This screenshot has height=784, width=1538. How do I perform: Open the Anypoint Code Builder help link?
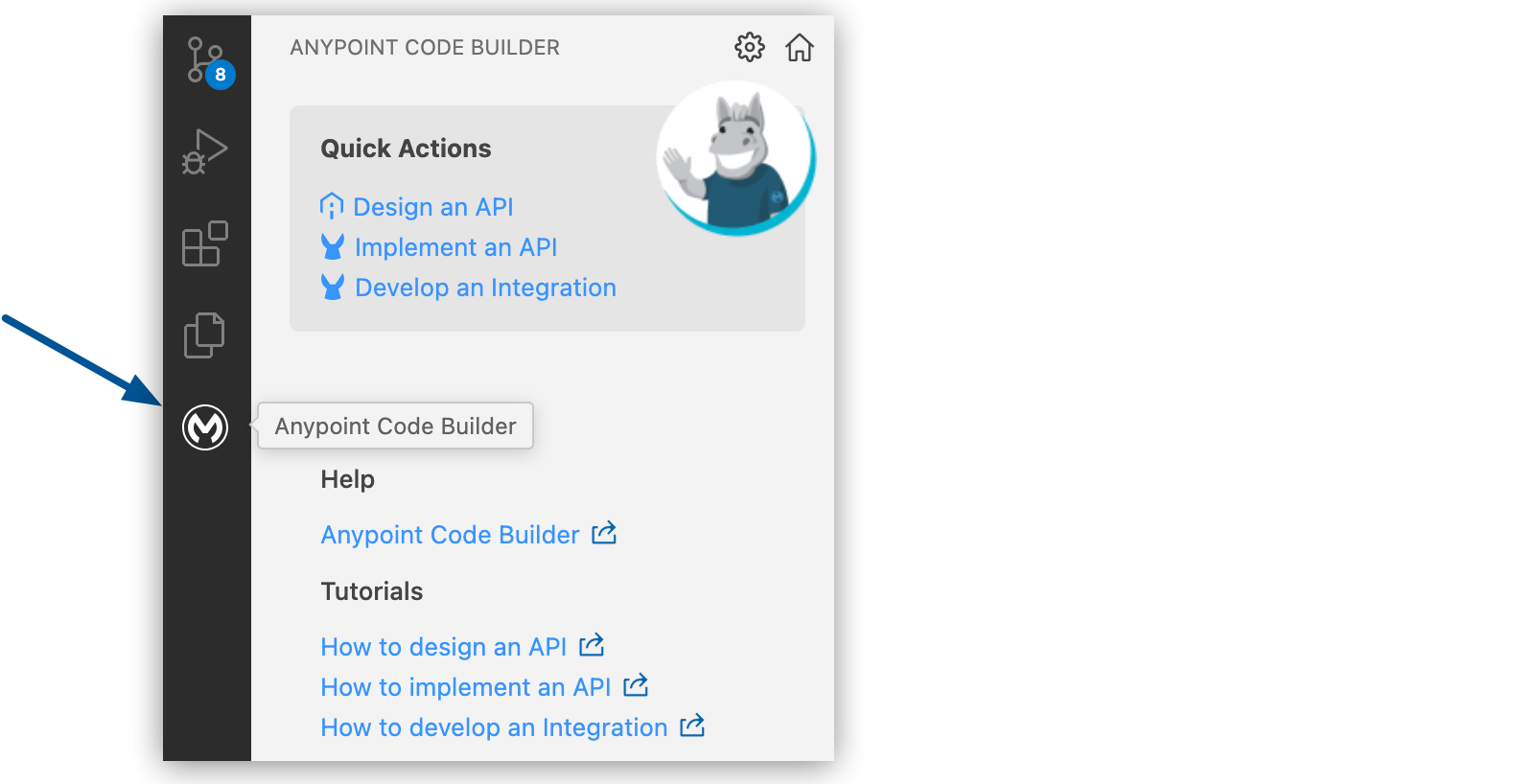pyautogui.click(x=451, y=535)
